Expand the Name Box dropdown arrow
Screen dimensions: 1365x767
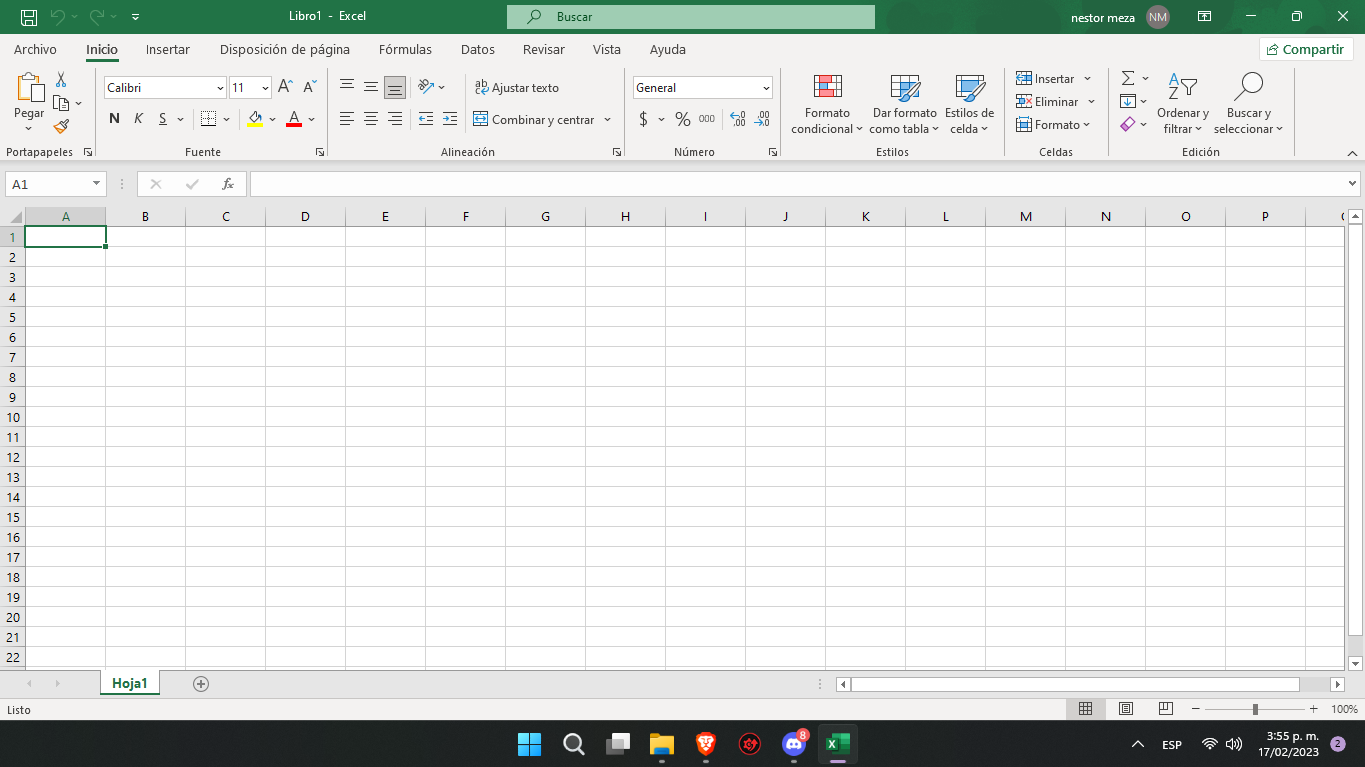tap(97, 184)
